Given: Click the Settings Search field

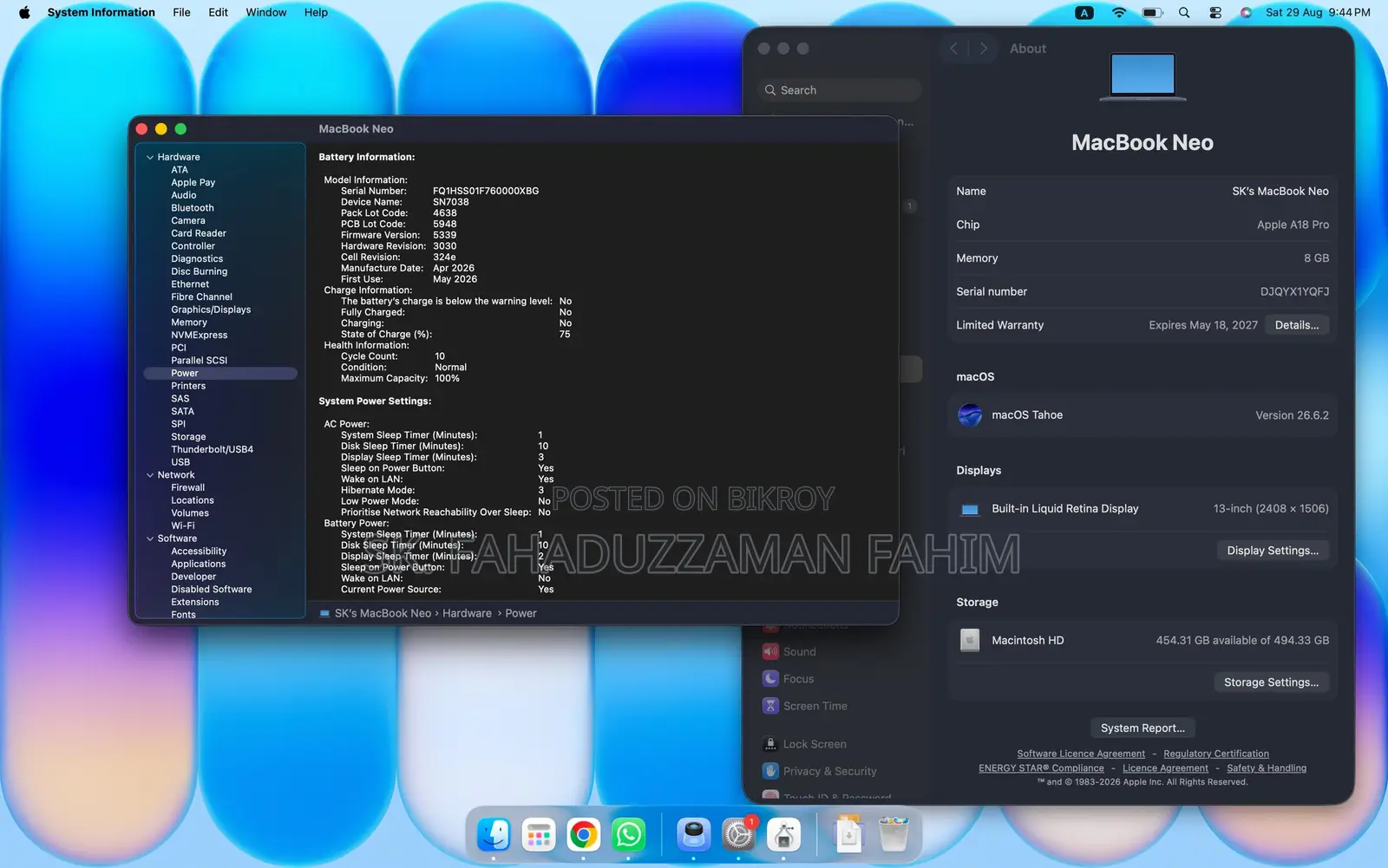Looking at the screenshot, I should pos(840,90).
